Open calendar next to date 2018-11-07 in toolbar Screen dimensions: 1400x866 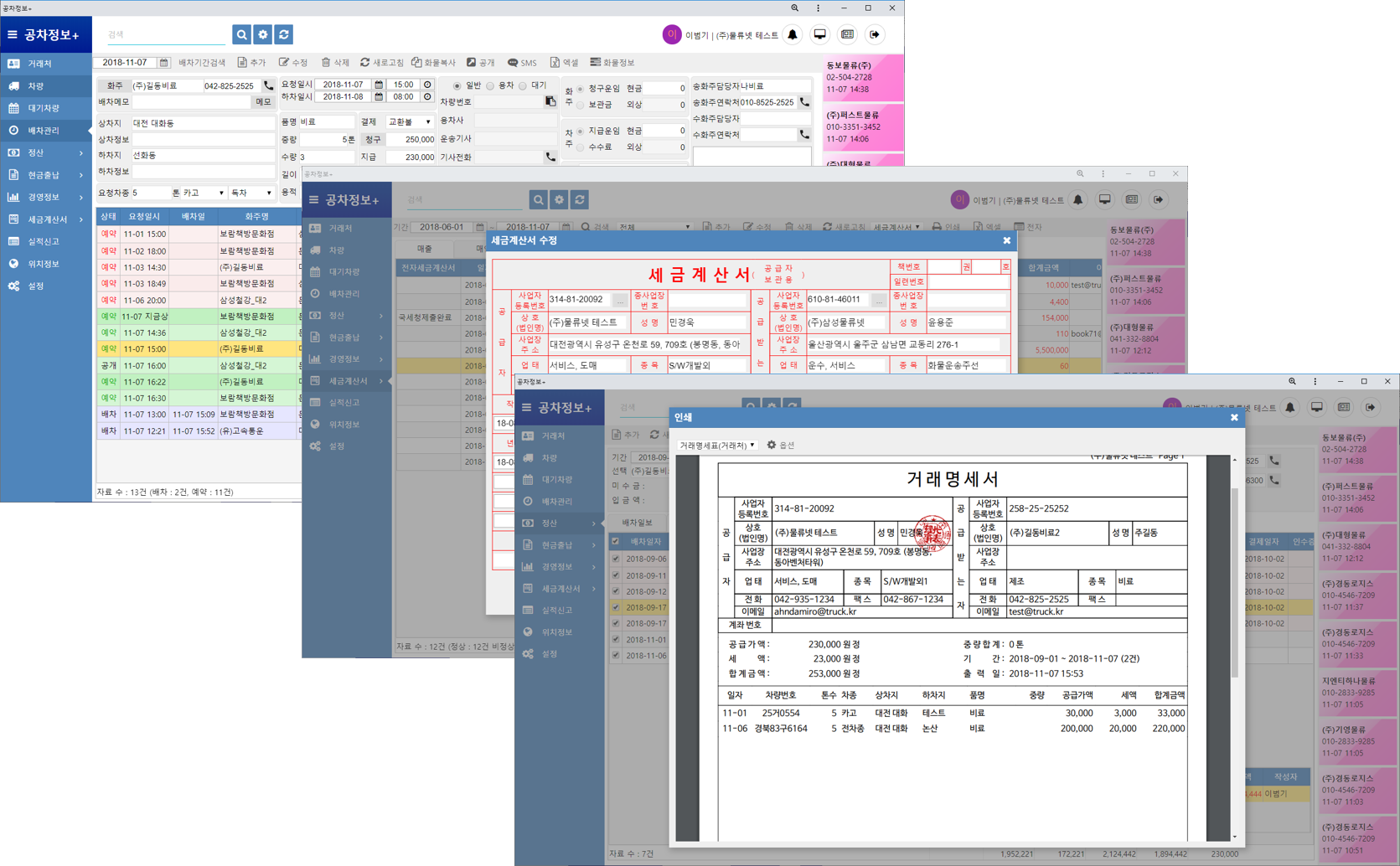[x=163, y=63]
